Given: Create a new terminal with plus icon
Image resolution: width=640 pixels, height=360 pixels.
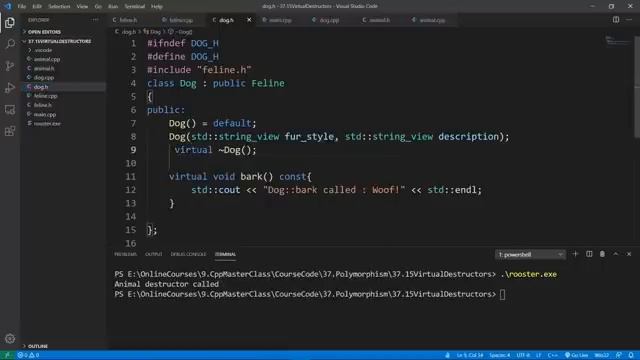Looking at the screenshot, I should pos(575,254).
